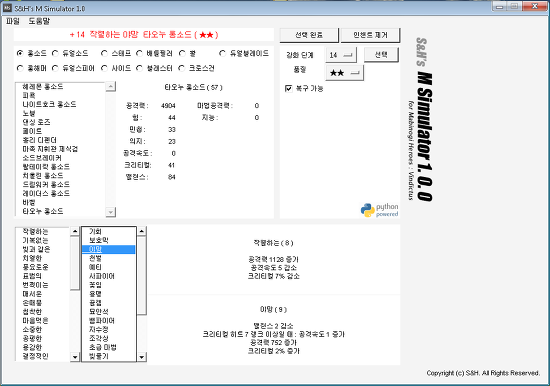Select 빛과 같은 prefix enchant
This screenshot has height=386, width=550.
[36, 249]
